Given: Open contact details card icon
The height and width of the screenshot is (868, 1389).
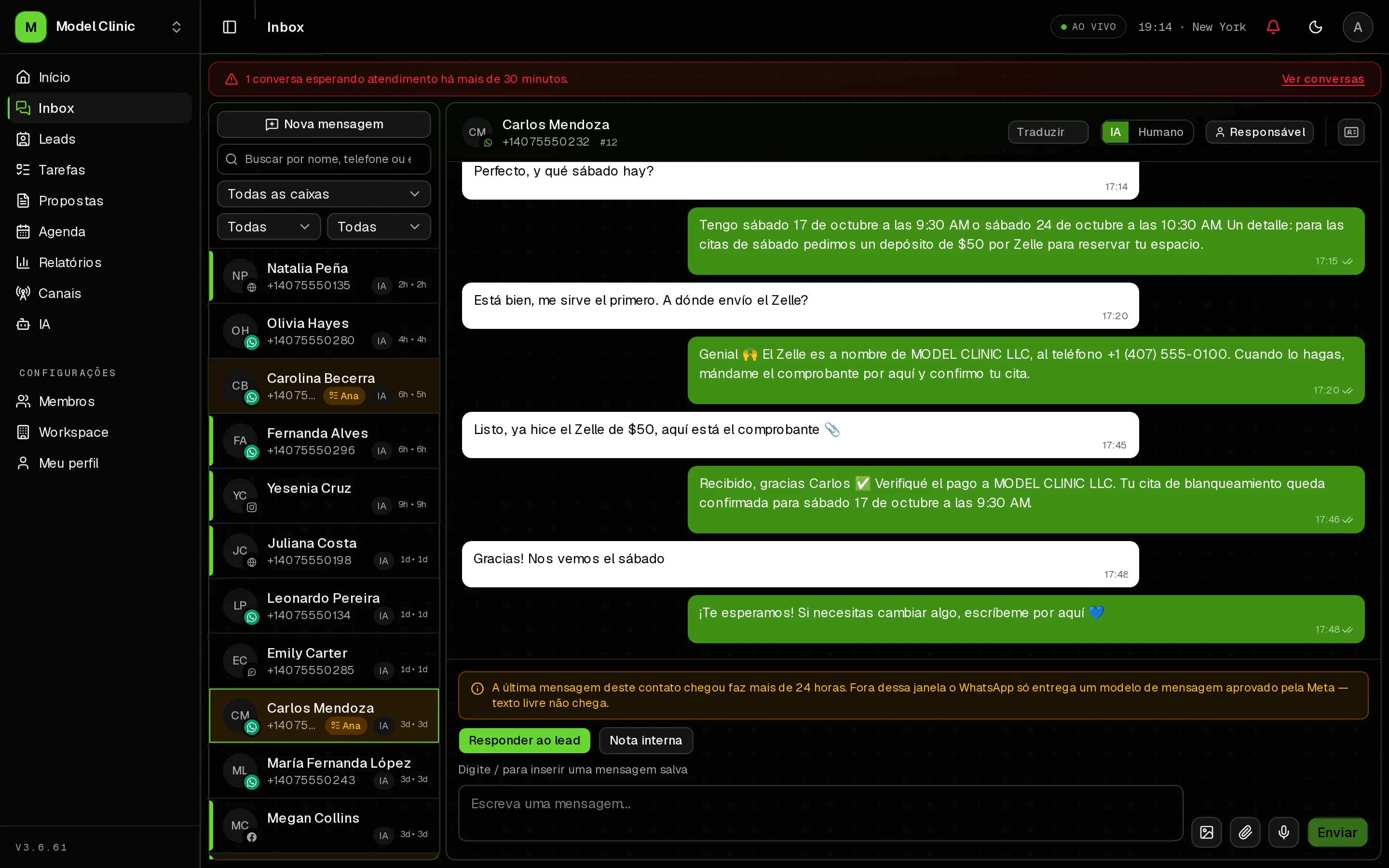Looking at the screenshot, I should pos(1351,132).
